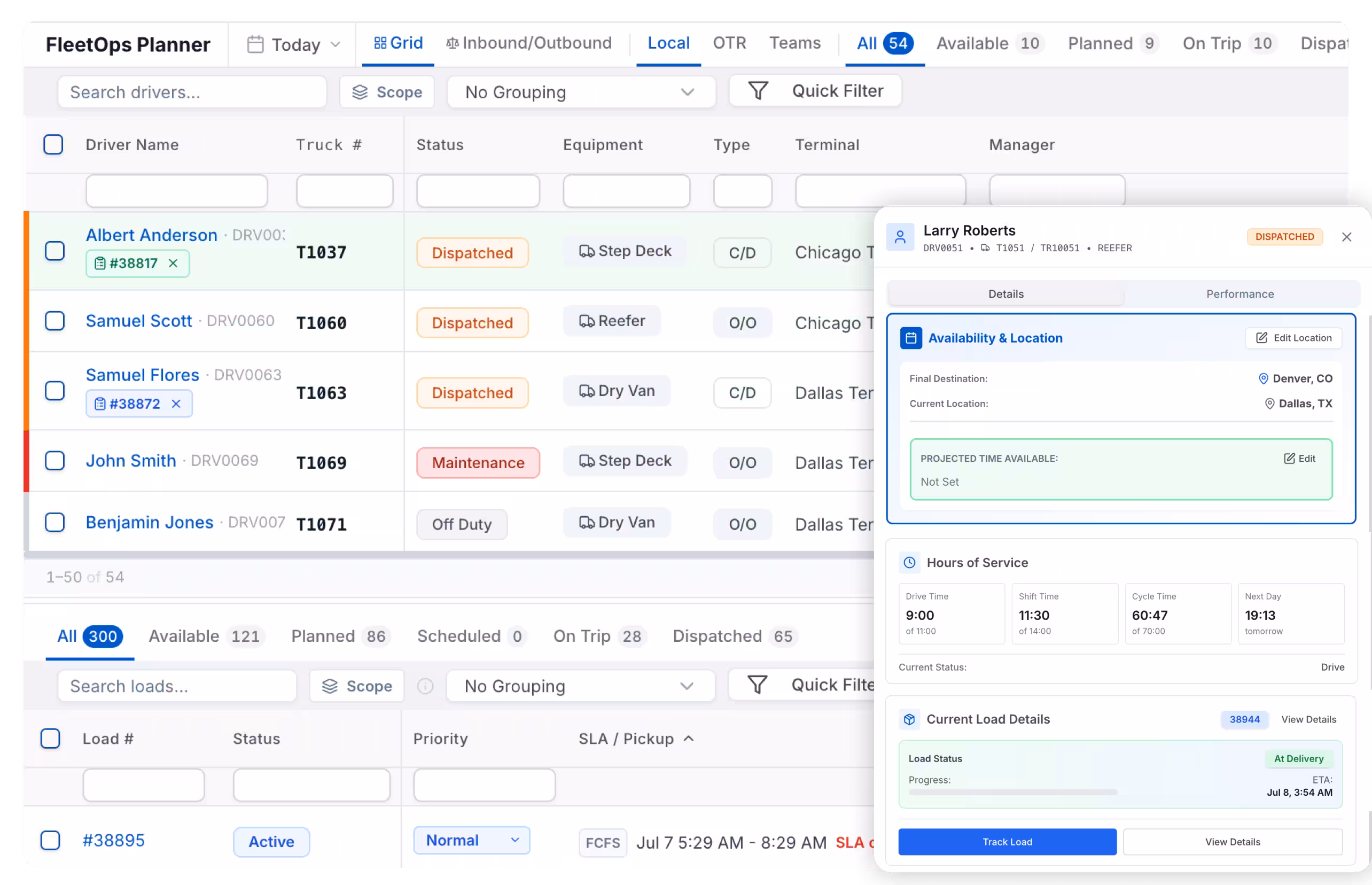Click the Track Load button
The height and width of the screenshot is (885, 1372).
point(1007,842)
